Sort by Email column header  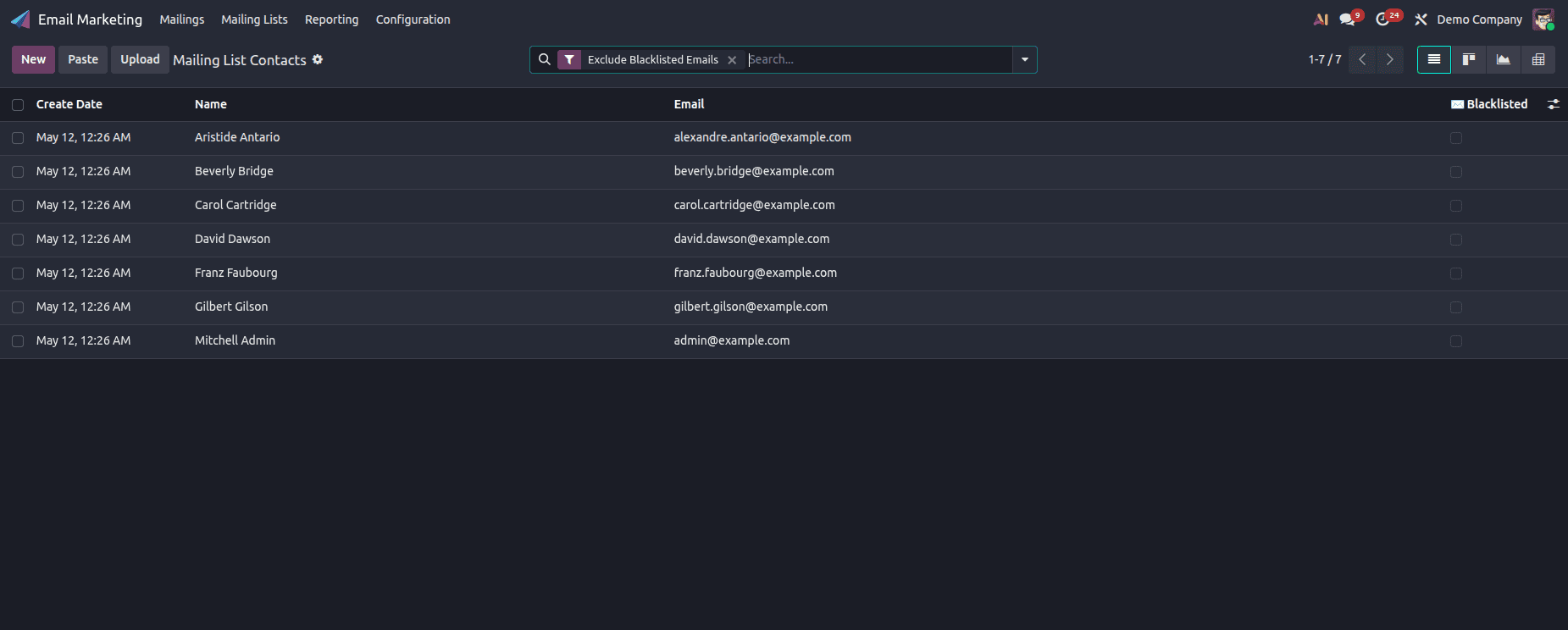tap(689, 104)
